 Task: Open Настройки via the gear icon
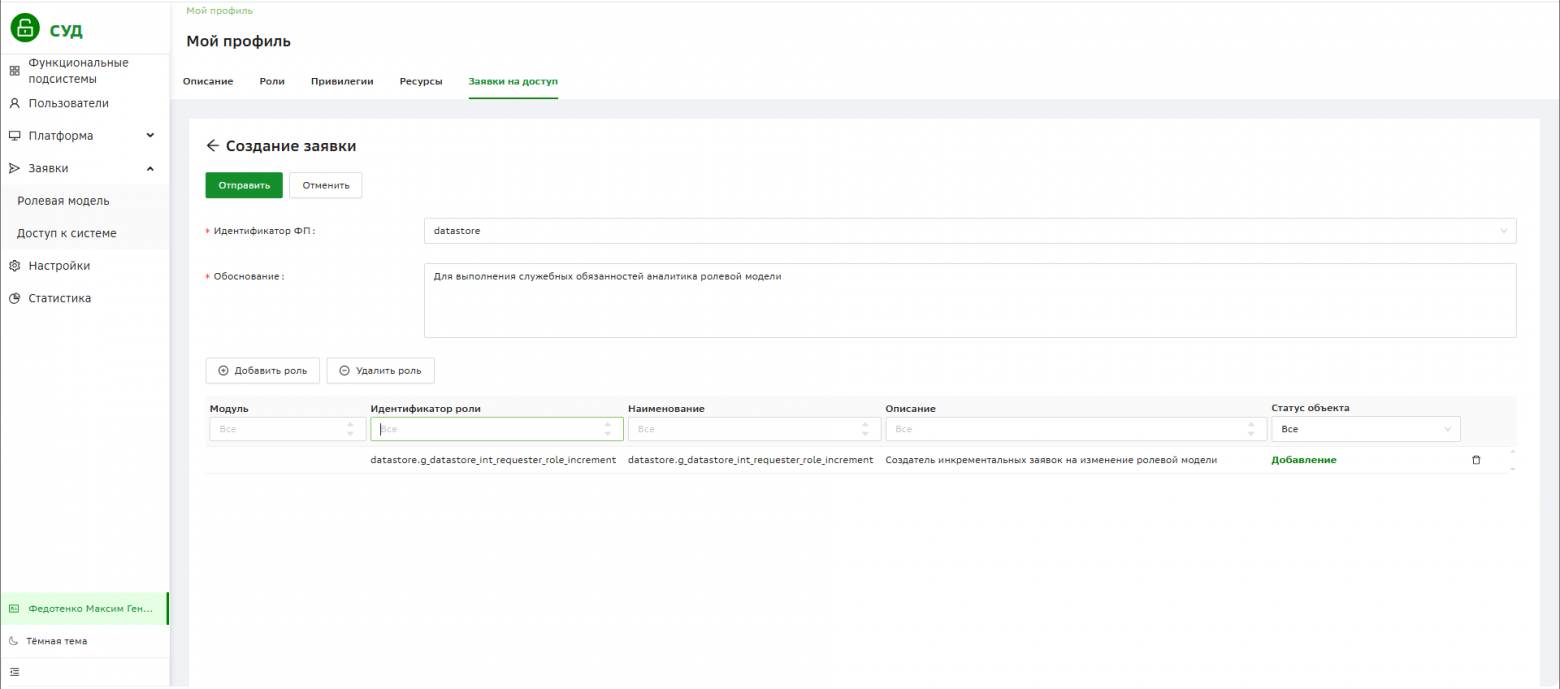(14, 266)
